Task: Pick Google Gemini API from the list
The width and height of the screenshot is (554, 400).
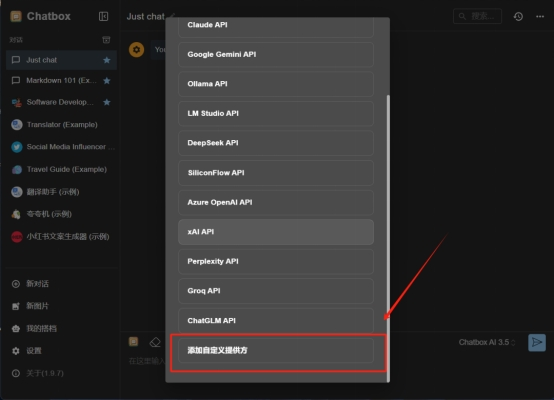Action: click(x=276, y=54)
